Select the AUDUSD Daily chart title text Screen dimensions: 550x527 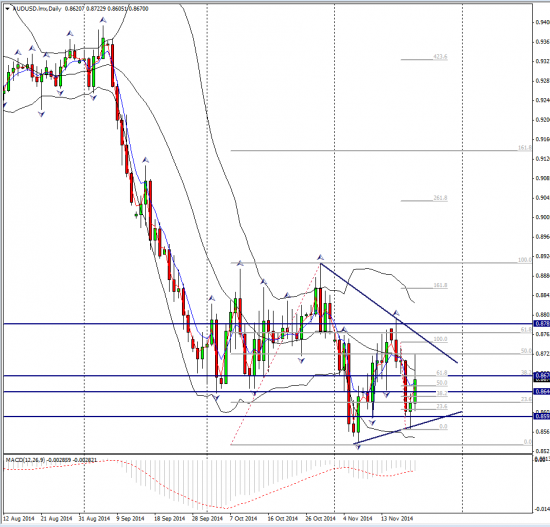tap(37, 9)
